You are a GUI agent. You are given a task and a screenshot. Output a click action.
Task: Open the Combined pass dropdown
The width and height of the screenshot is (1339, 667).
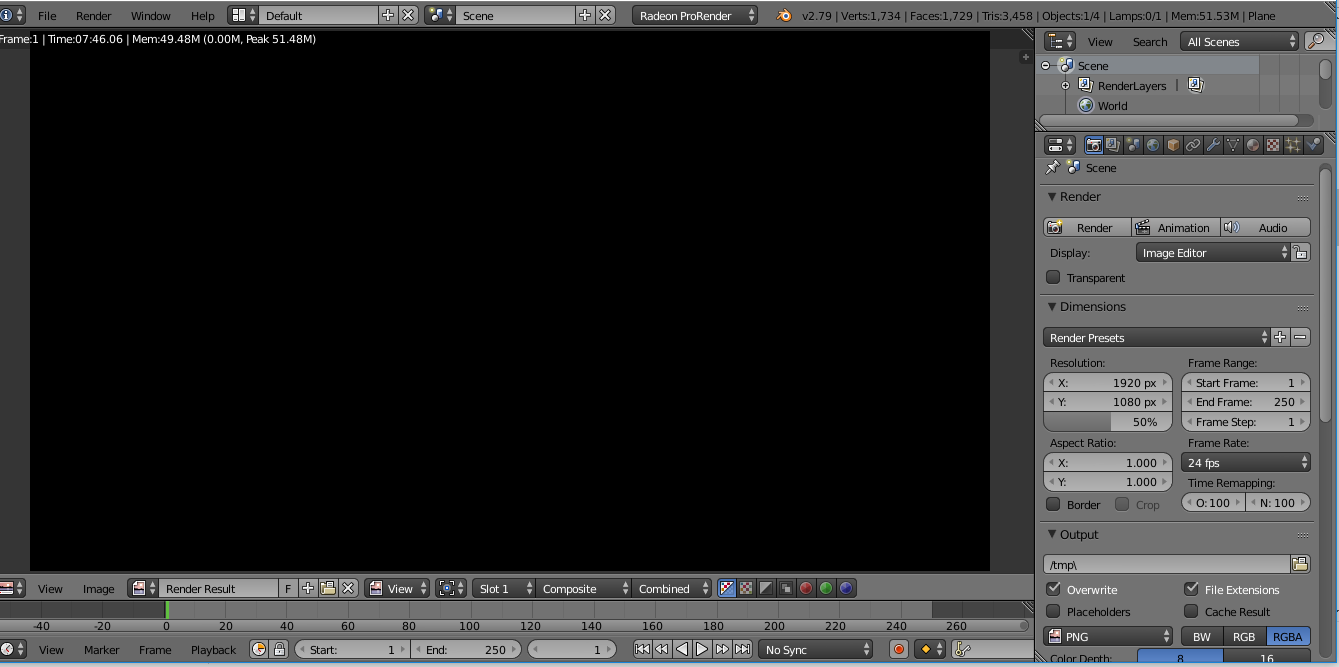[x=672, y=589]
